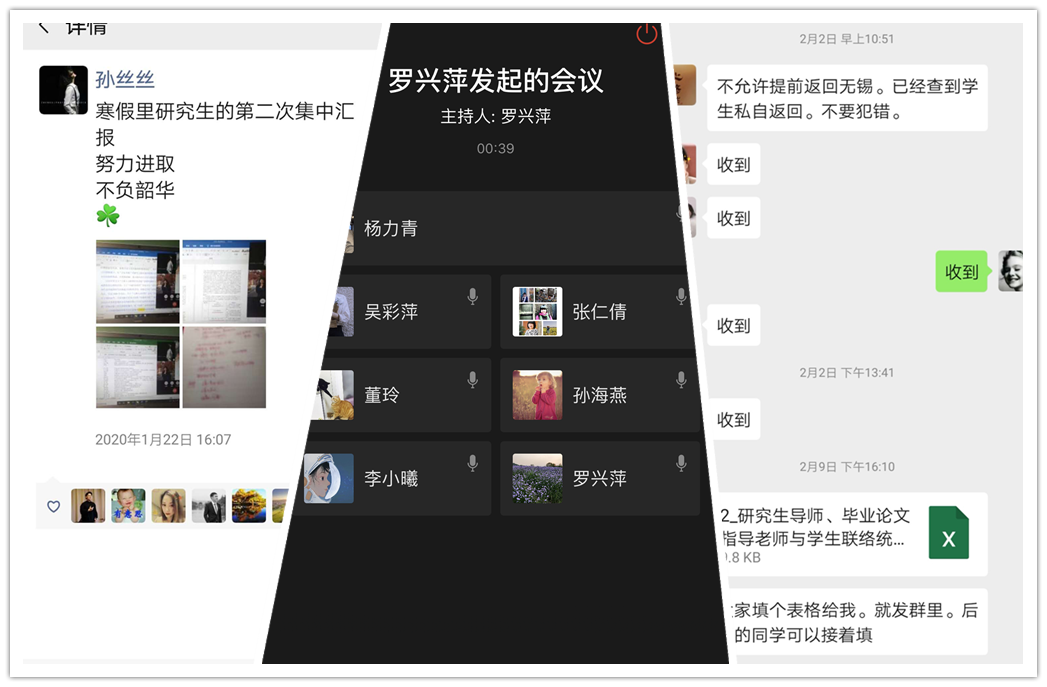The height and width of the screenshot is (687, 1047).
Task: Tap the back arrow in details header
Action: point(44,27)
